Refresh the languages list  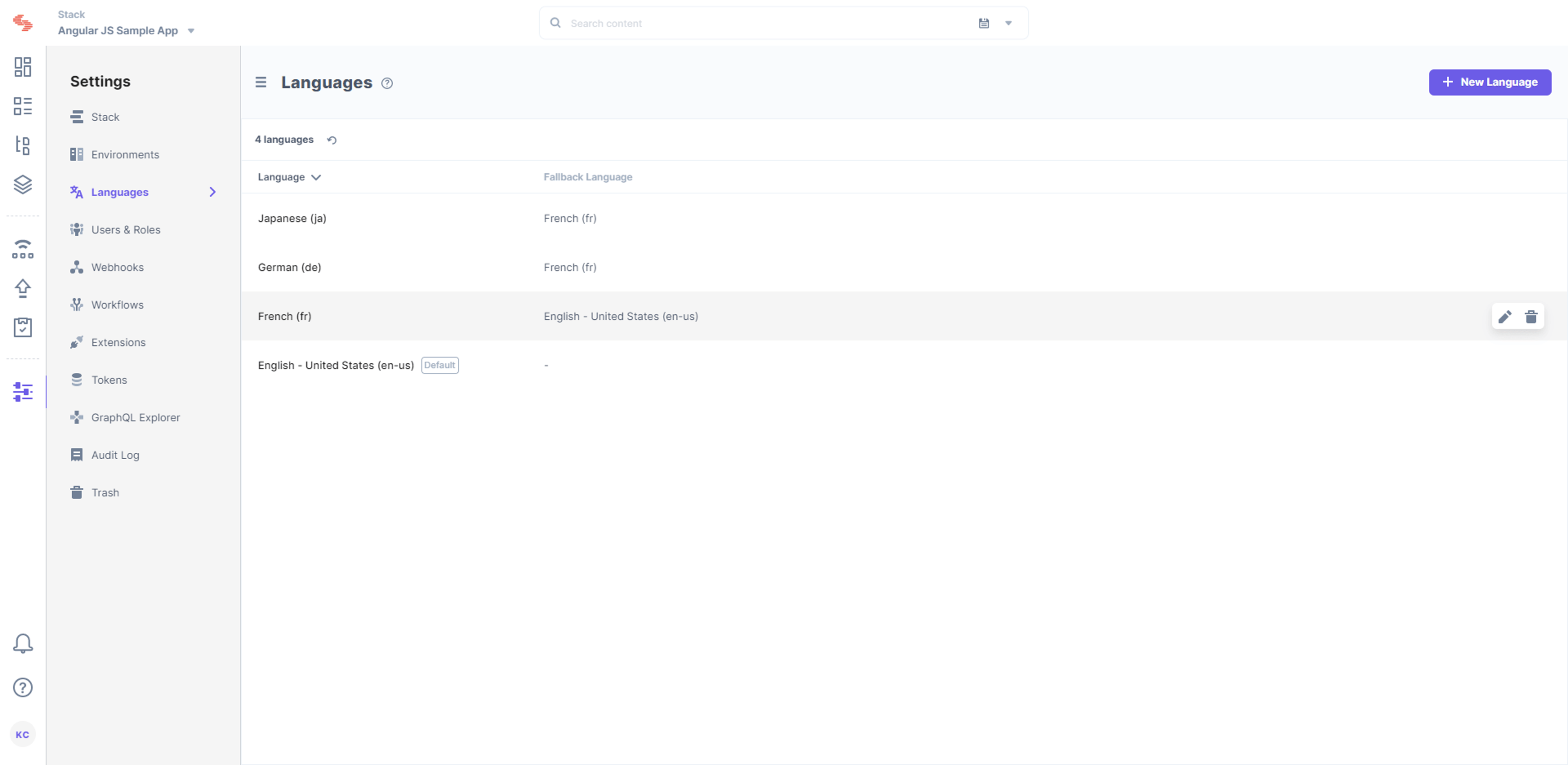tap(332, 140)
